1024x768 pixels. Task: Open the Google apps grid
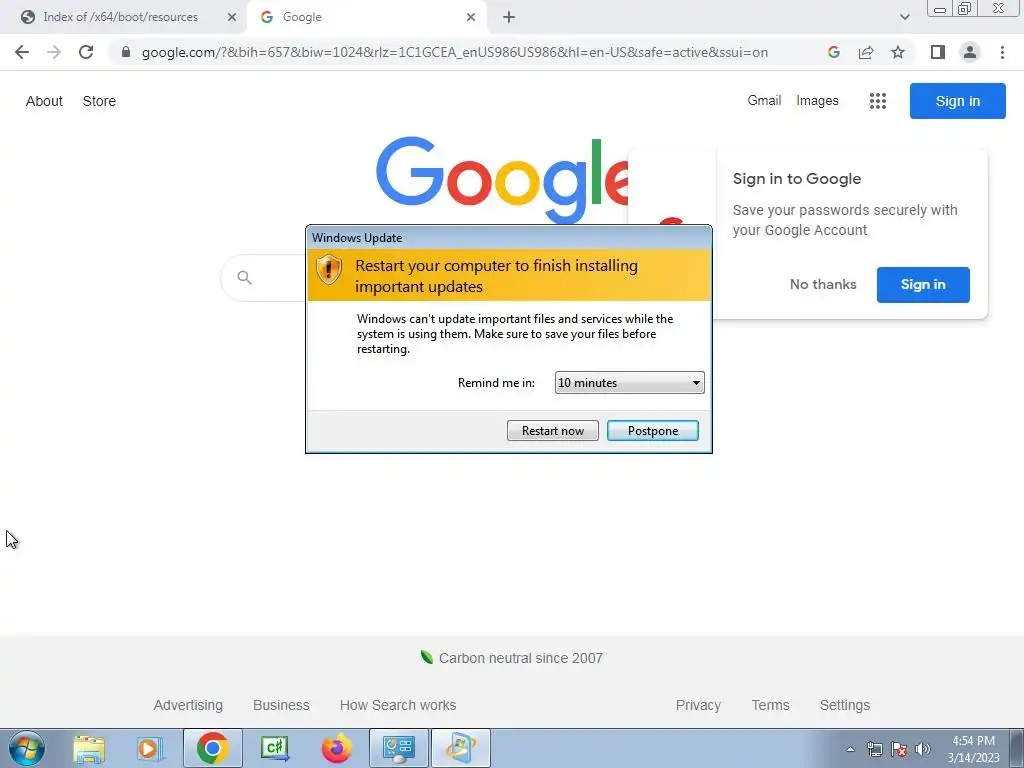(878, 101)
